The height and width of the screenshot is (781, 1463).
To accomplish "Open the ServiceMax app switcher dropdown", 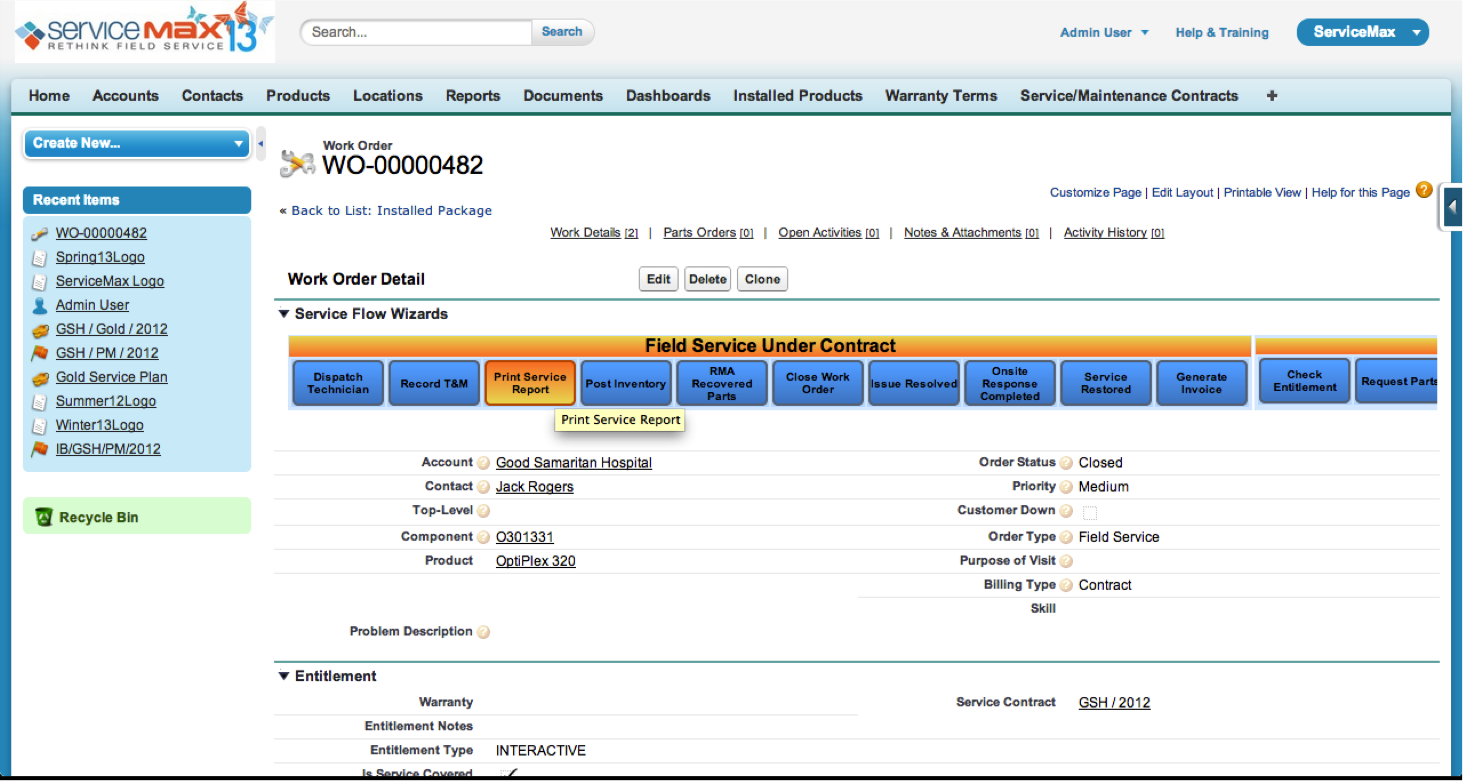I will point(1363,32).
